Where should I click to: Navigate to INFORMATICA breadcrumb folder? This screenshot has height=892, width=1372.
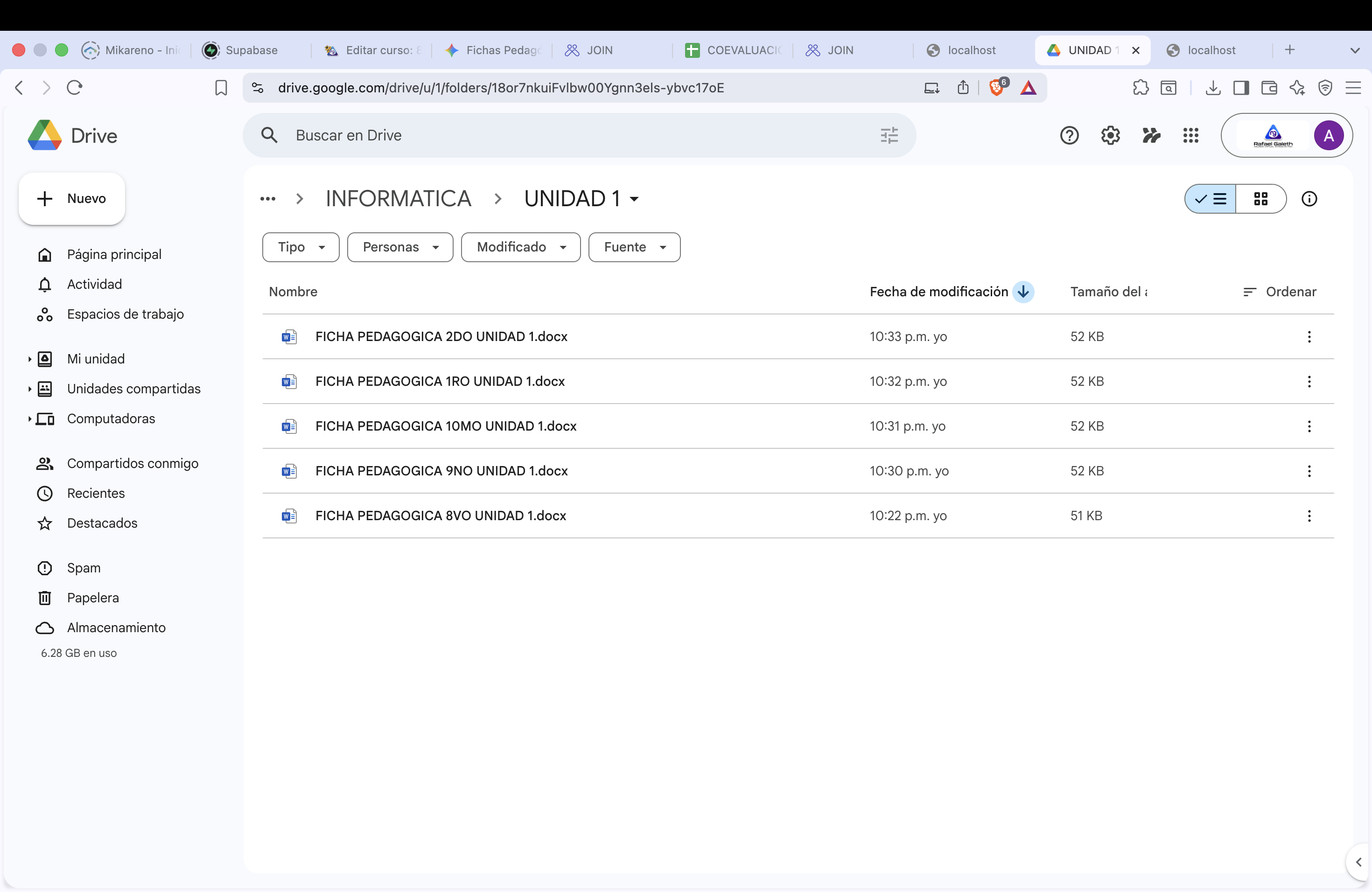(x=399, y=199)
